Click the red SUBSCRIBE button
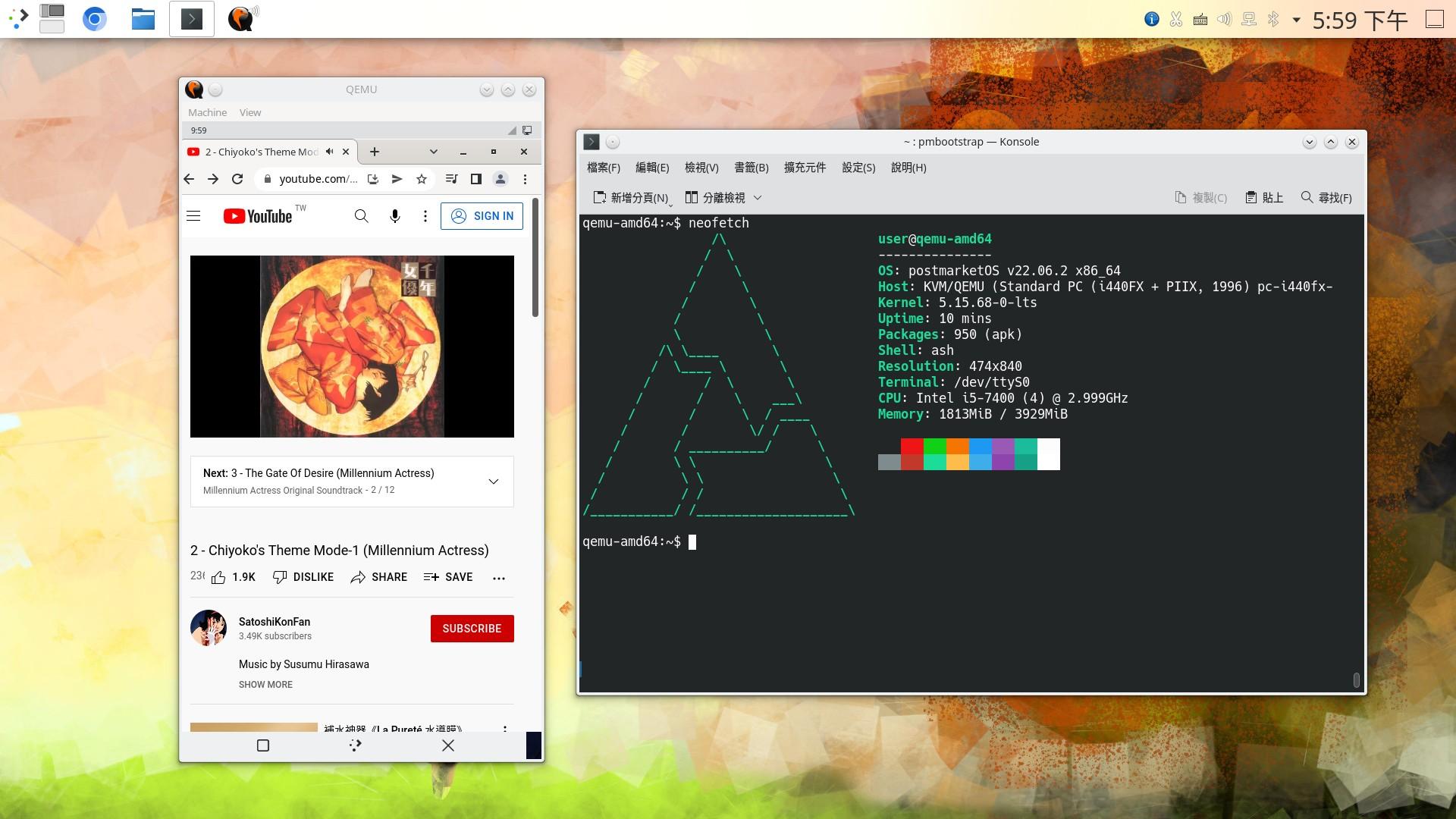Viewport: 1456px width, 819px height. pos(472,629)
